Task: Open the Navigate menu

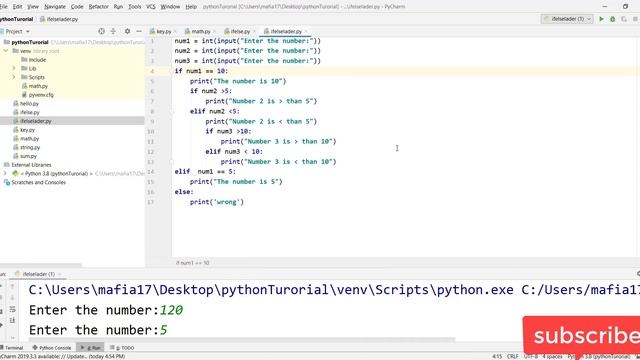Action: click(x=55, y=7)
